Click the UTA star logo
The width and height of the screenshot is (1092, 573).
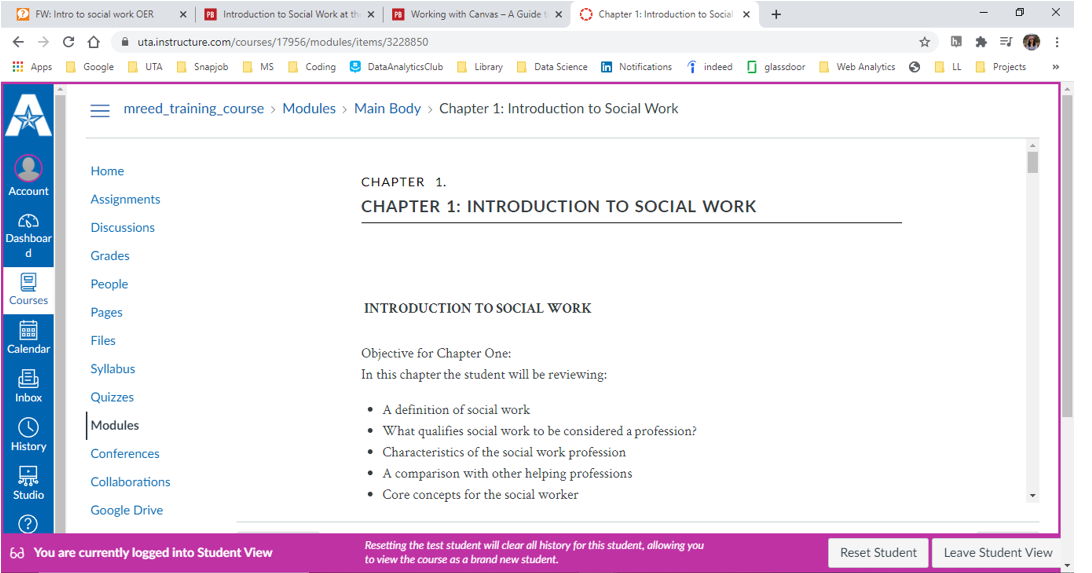29,115
